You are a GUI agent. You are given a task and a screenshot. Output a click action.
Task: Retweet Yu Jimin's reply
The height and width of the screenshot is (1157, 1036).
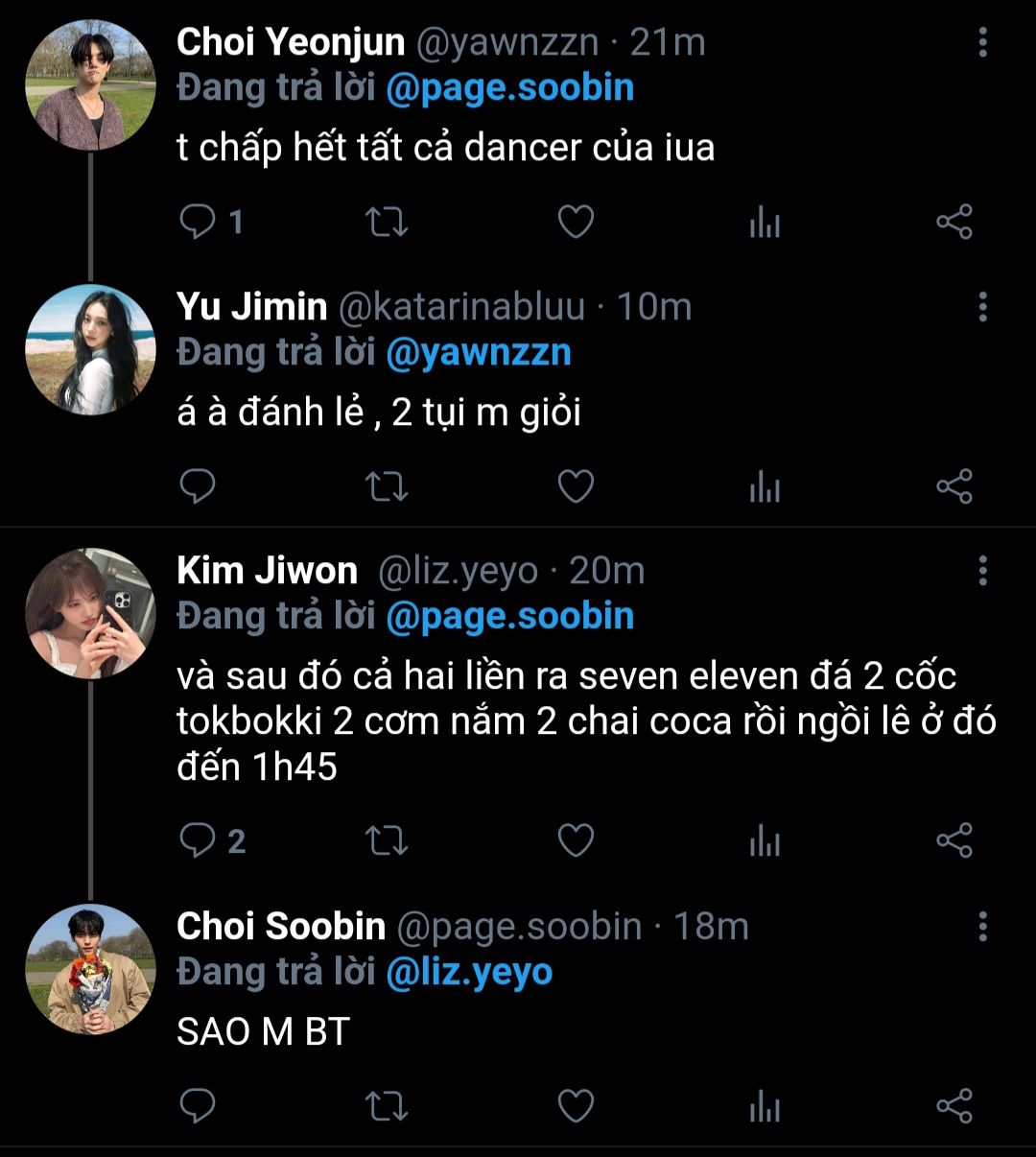tap(388, 486)
